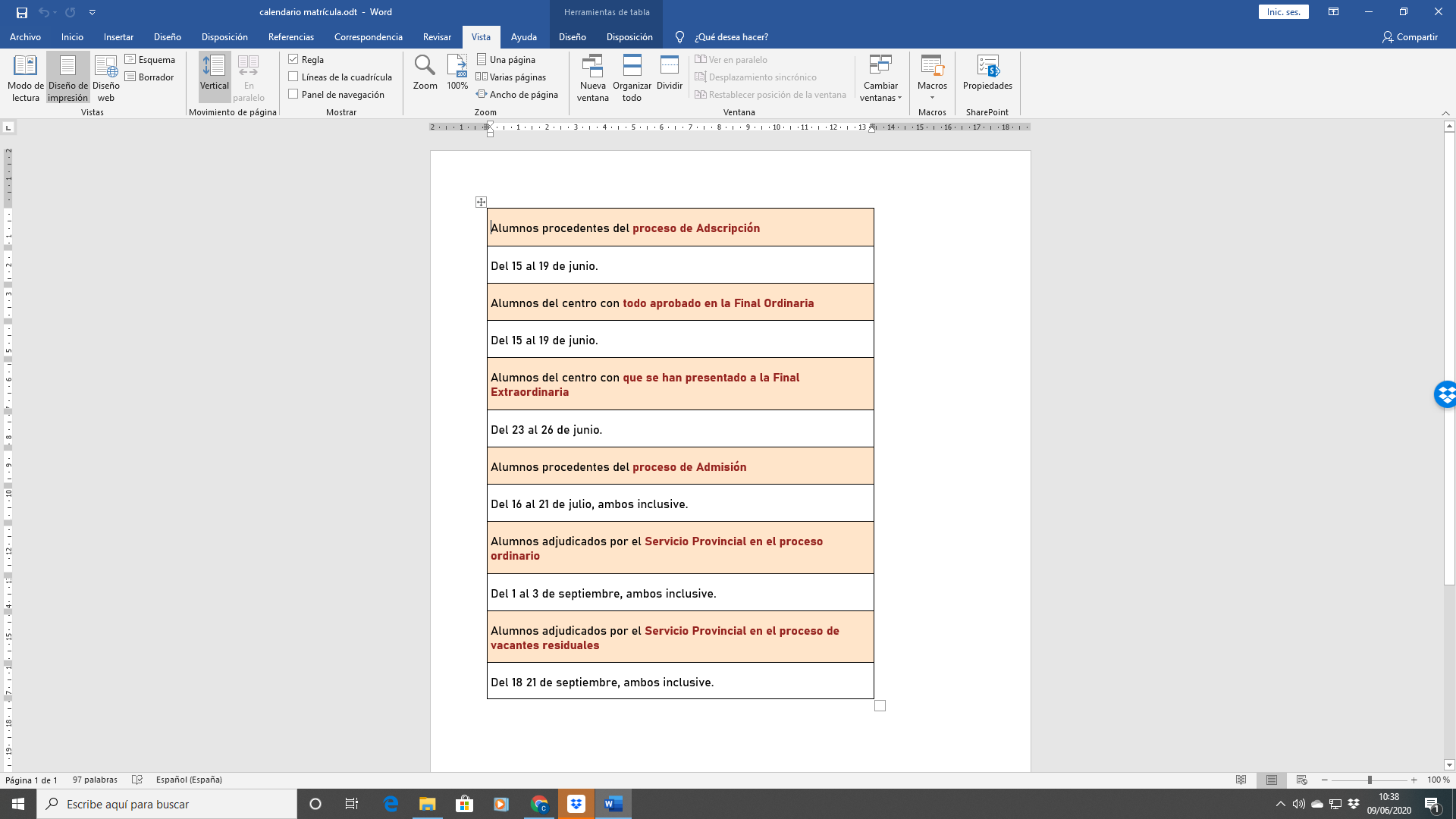Image resolution: width=1456 pixels, height=819 pixels.
Task: Click the Inic. ses. sign-in button
Action: click(x=1283, y=12)
